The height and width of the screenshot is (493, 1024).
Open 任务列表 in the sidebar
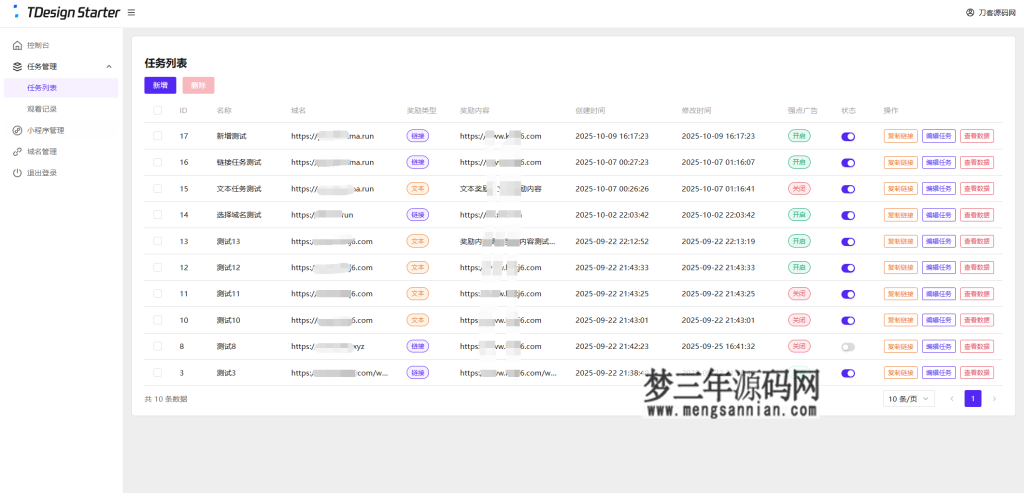61,87
